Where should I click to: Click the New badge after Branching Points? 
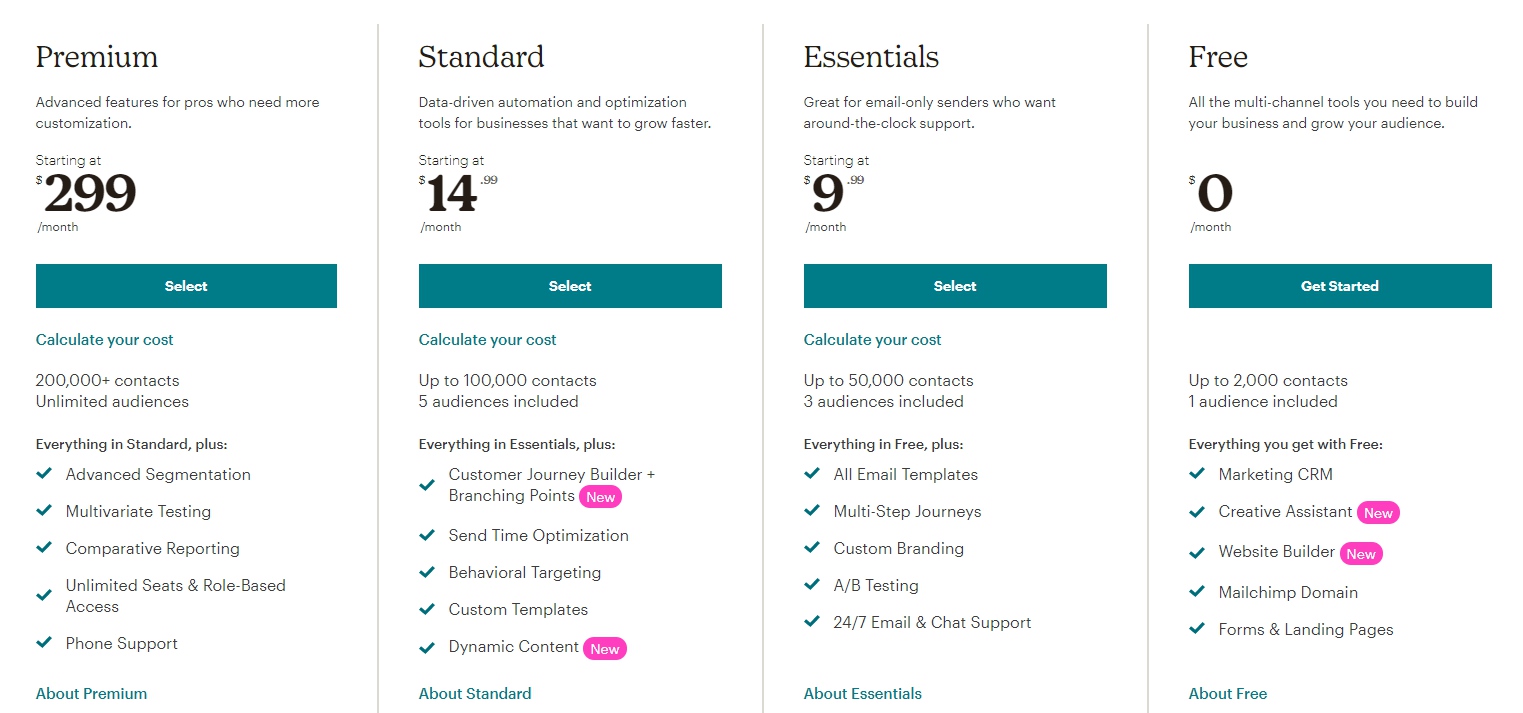(600, 497)
